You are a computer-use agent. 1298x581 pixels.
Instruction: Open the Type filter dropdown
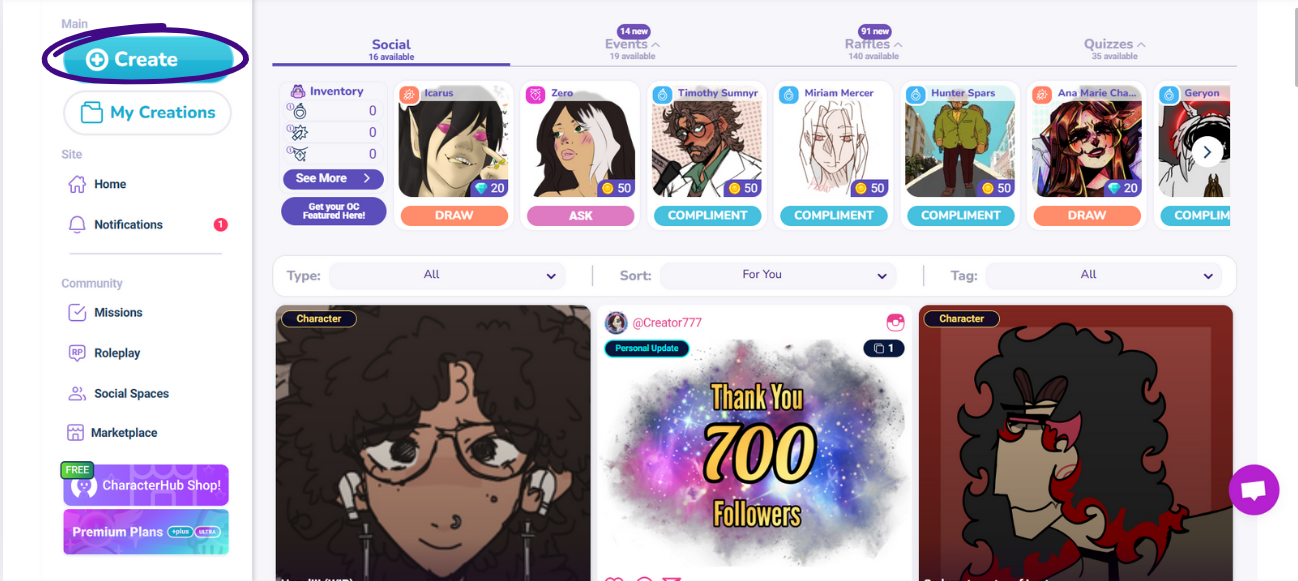[x=447, y=275]
